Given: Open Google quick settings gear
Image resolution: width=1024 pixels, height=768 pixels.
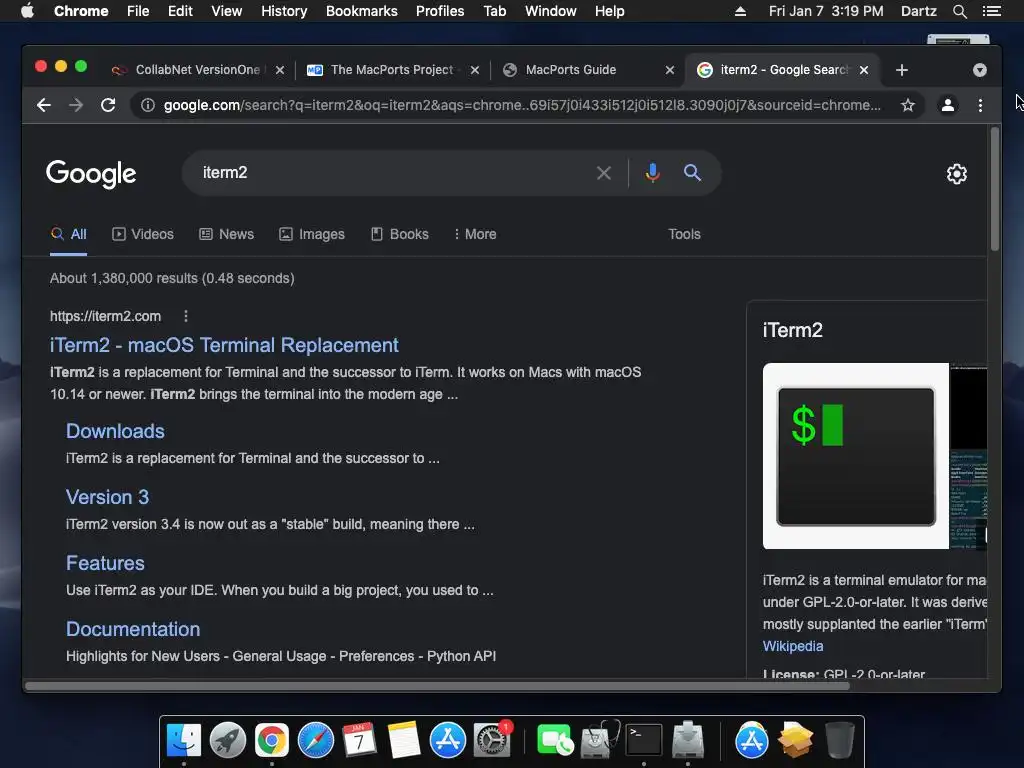Looking at the screenshot, I should 957,174.
